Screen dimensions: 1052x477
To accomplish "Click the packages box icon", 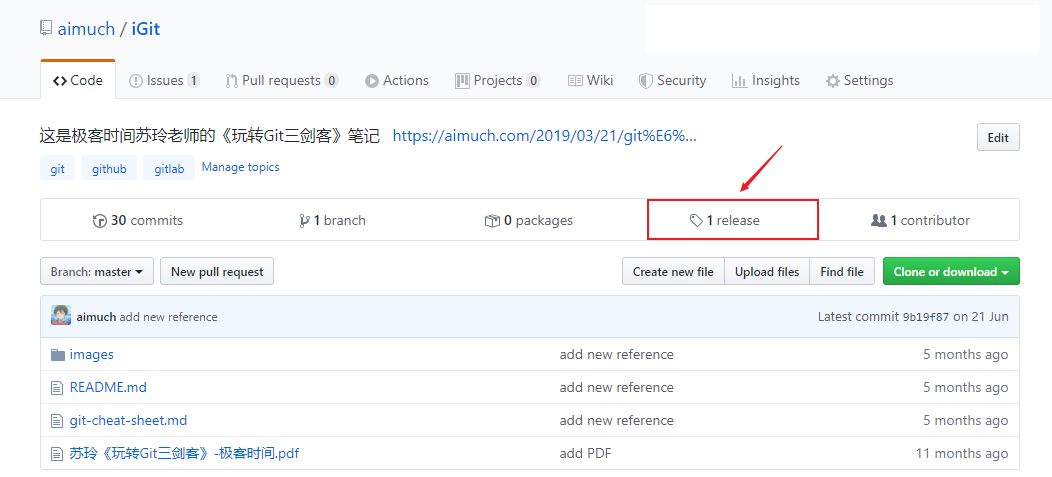I will [x=492, y=221].
